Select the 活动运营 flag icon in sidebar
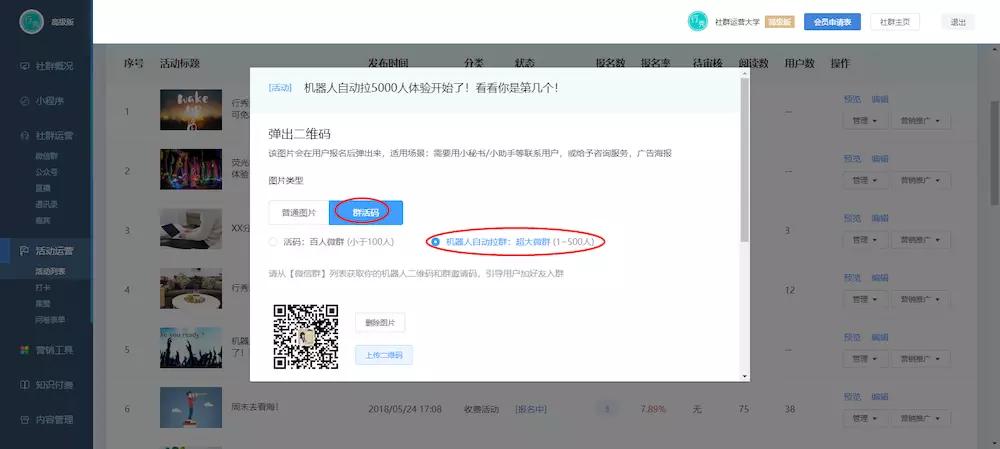1000x449 pixels. click(x=24, y=251)
